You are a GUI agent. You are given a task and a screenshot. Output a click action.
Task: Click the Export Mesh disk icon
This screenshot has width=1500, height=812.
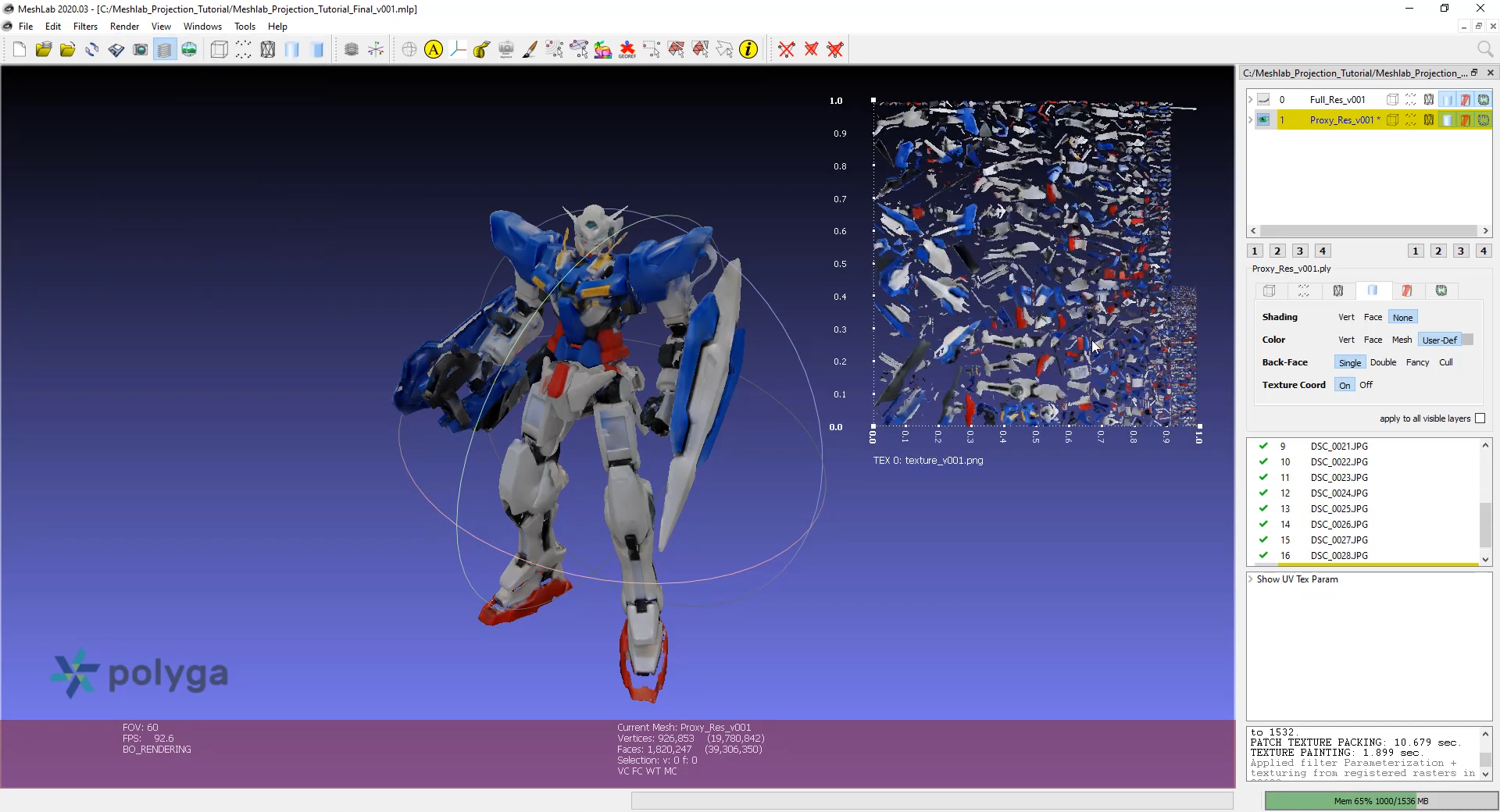click(116, 50)
